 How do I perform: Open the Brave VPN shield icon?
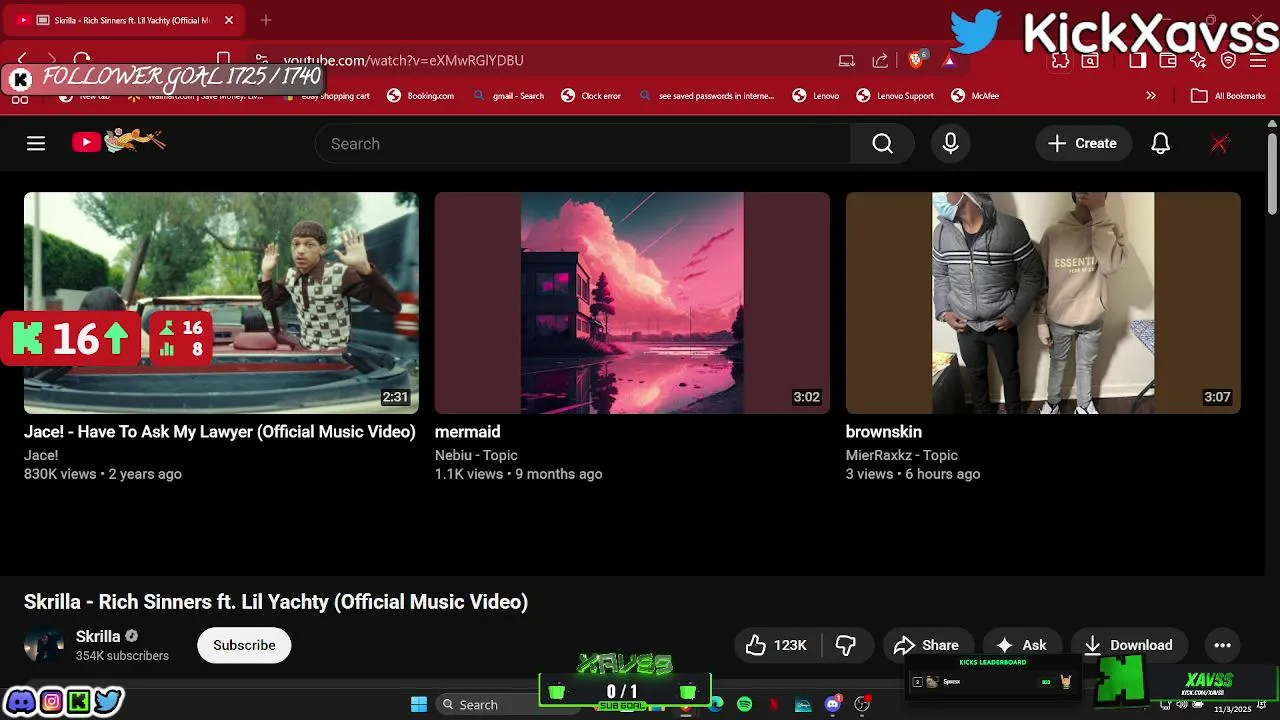click(x=1229, y=60)
